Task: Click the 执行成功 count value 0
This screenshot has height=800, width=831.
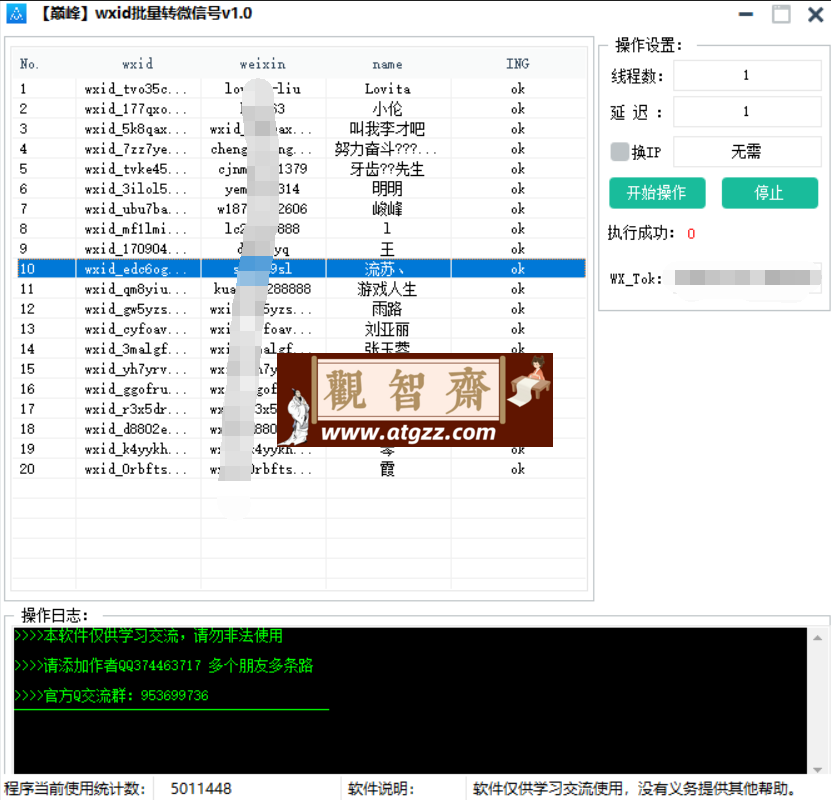Action: tap(691, 234)
